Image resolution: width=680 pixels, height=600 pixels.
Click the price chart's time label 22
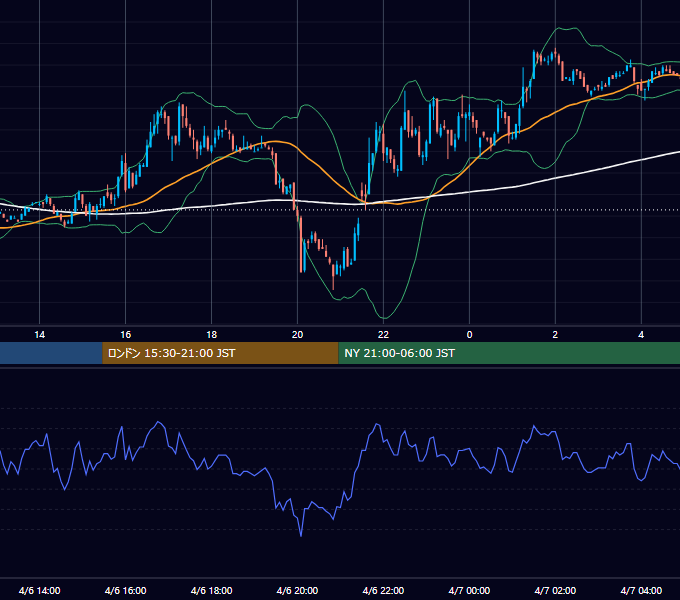383,335
